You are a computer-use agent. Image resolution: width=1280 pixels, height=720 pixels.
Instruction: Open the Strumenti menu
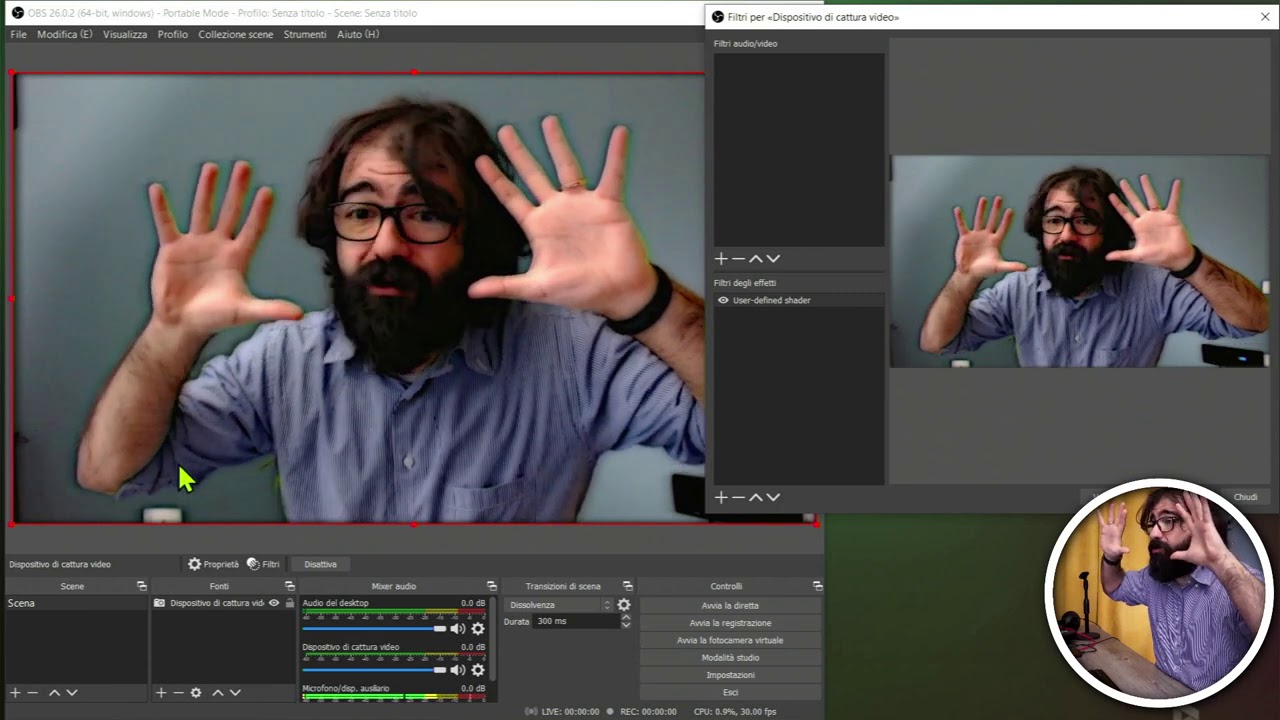click(x=304, y=34)
